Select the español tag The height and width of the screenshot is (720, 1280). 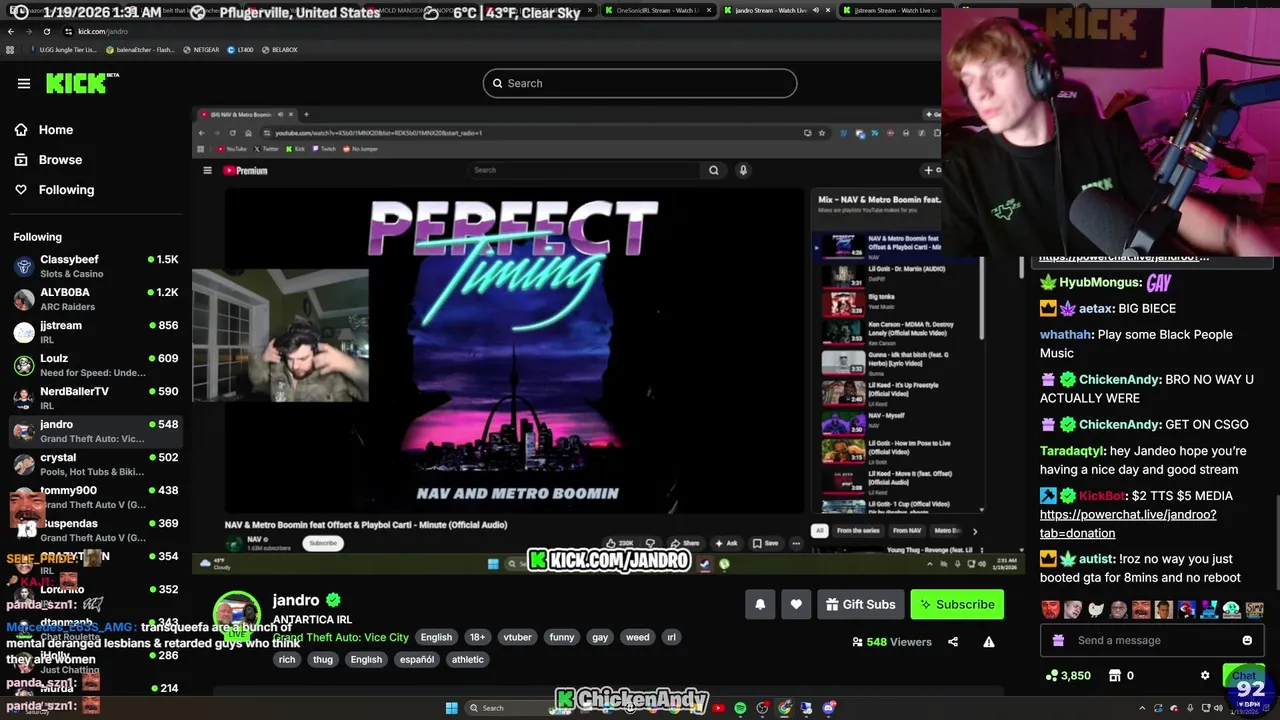(417, 659)
